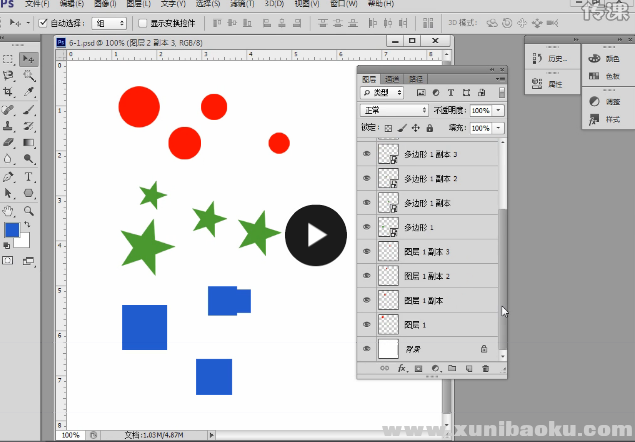
Task: Open the layer style fx menu
Action: (x=401, y=369)
